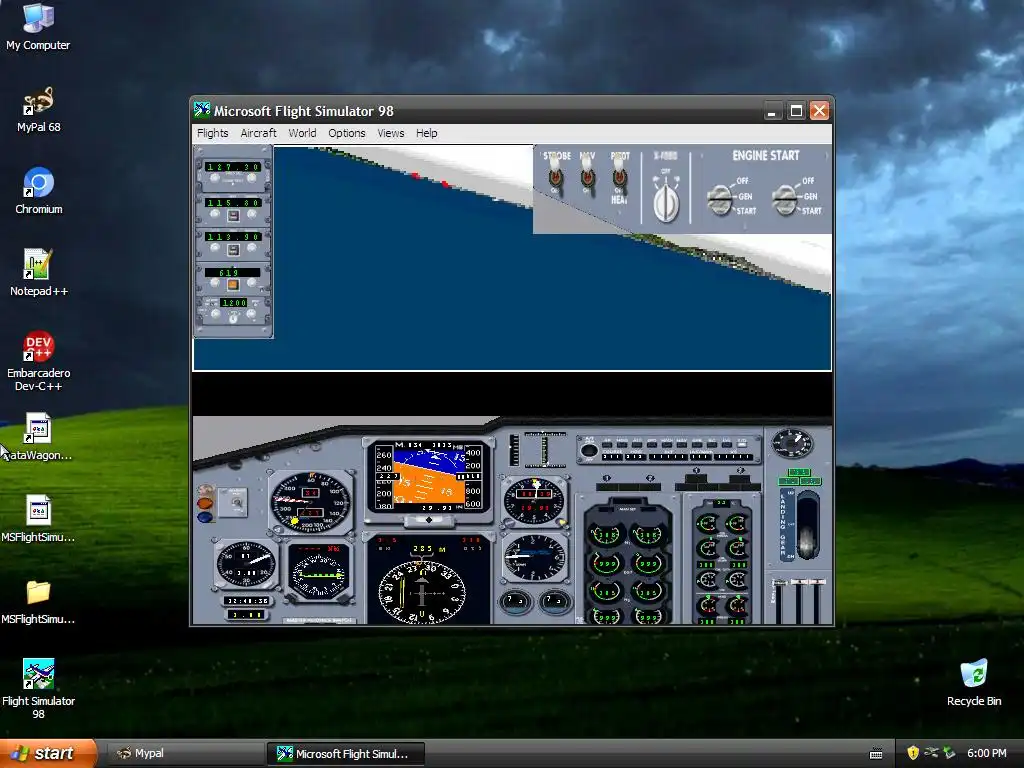Click the security shield tray icon
1024x768 pixels.
coord(913,753)
